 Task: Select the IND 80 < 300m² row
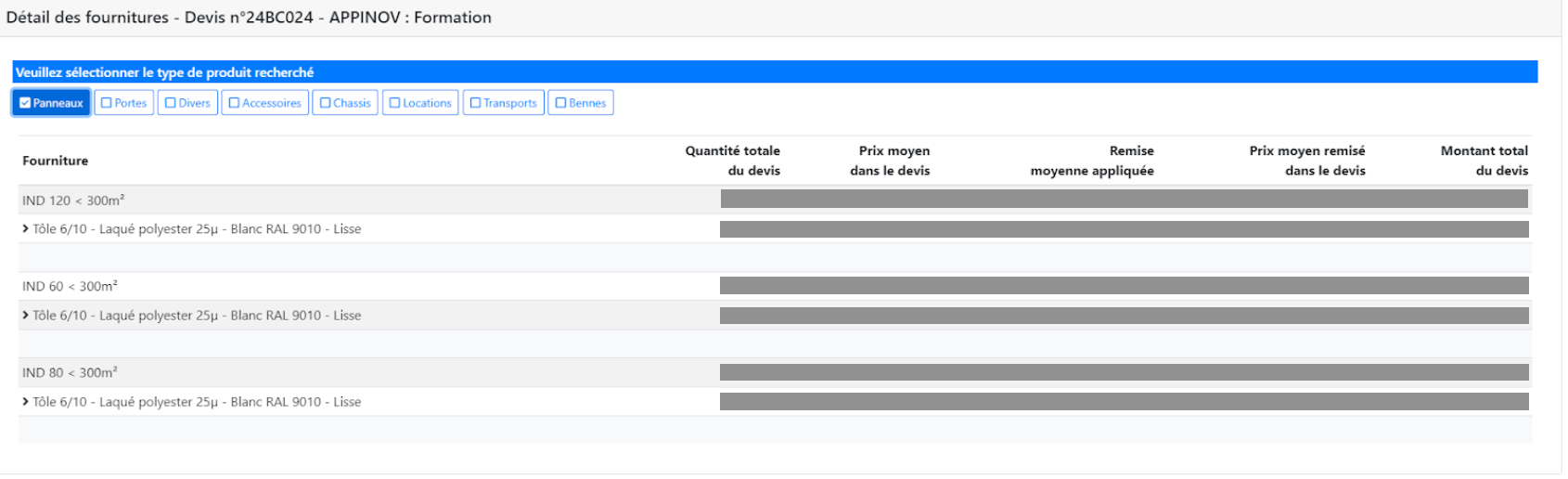tap(70, 373)
